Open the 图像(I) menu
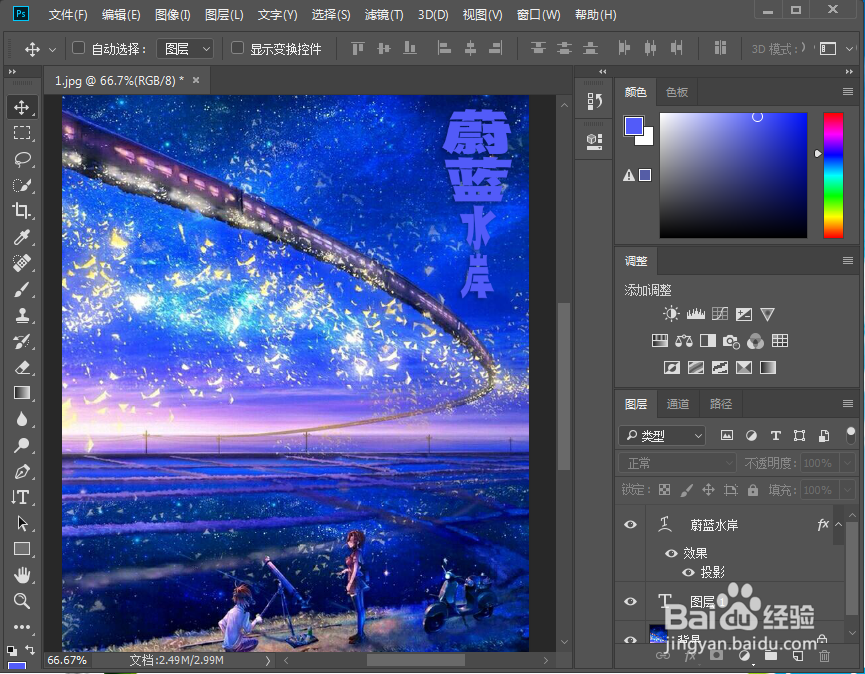This screenshot has width=865, height=674. coord(173,15)
